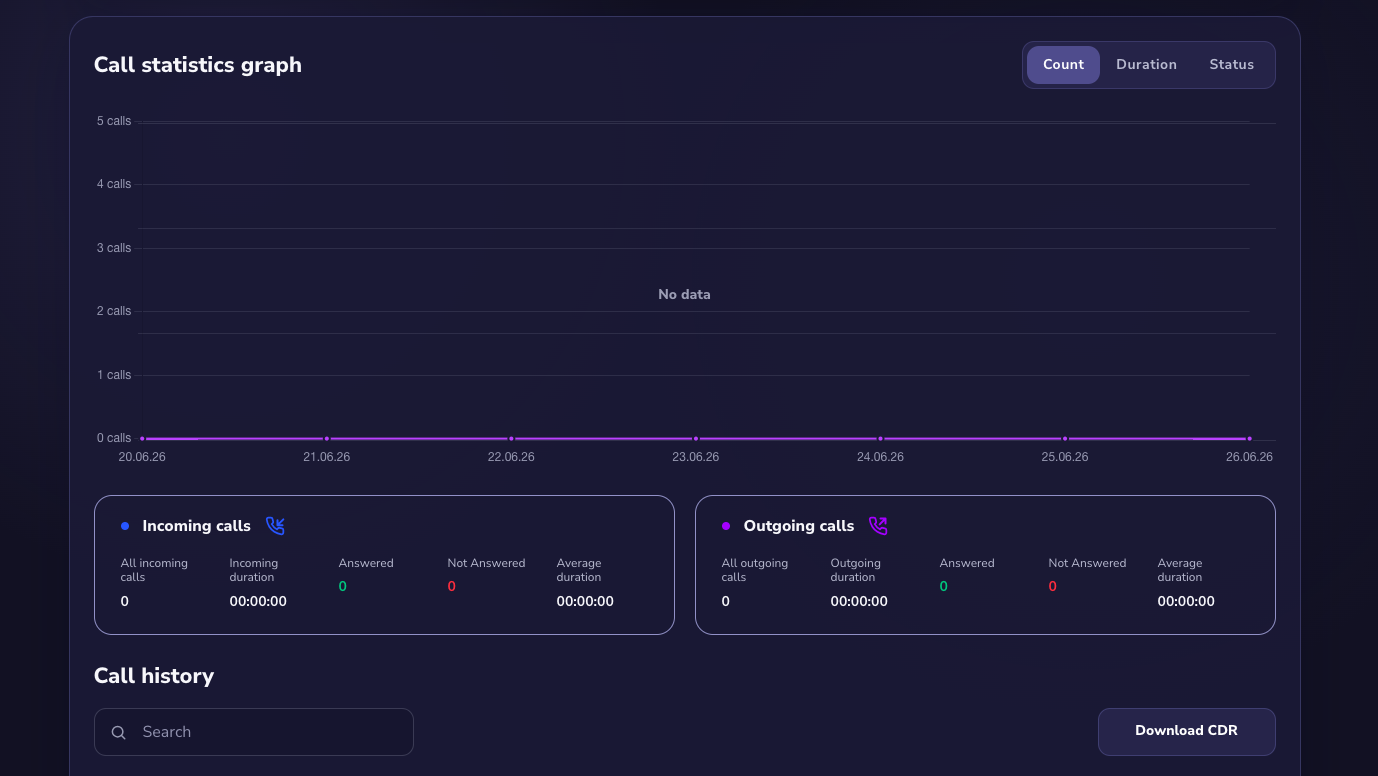Download the CDR file

[x=1186, y=732]
